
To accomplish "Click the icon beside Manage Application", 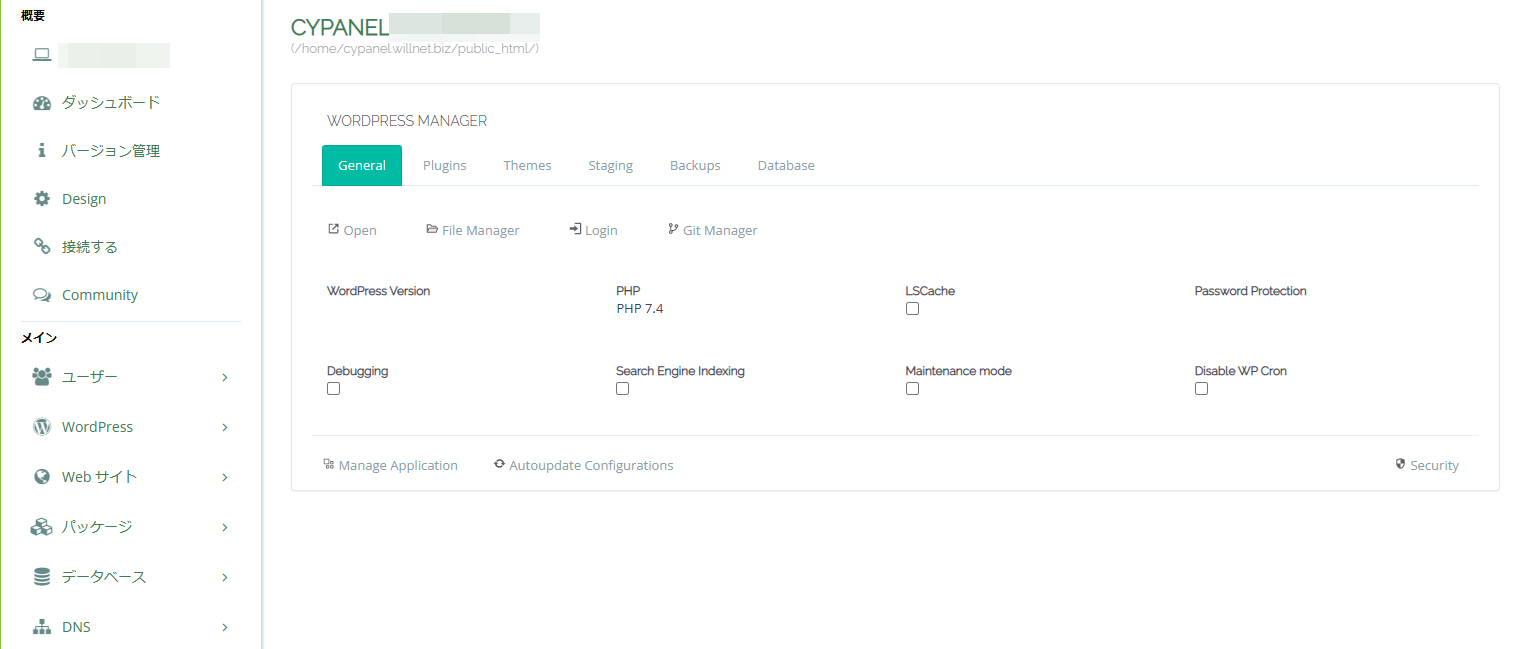I will tap(328, 464).
